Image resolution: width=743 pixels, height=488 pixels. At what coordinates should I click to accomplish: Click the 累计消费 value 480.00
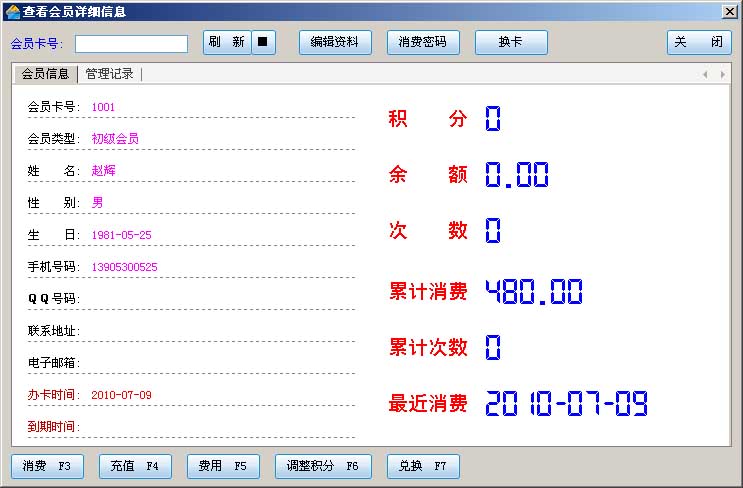tap(534, 291)
